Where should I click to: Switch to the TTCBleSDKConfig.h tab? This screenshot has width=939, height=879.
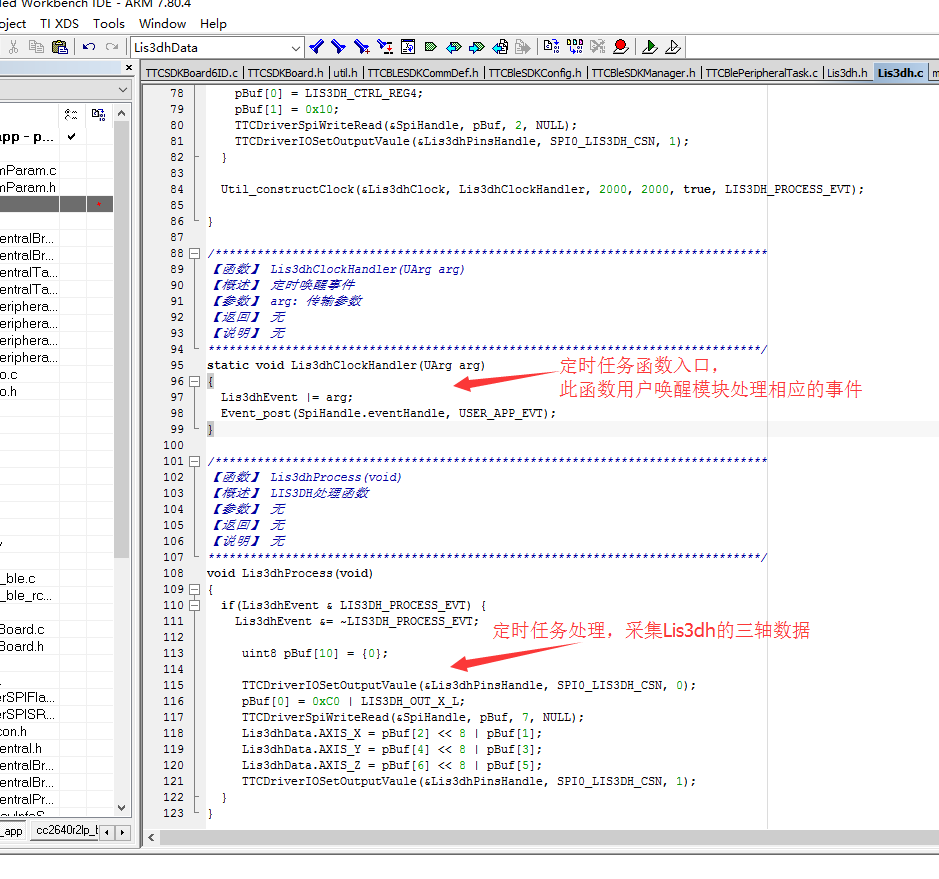[x=535, y=72]
